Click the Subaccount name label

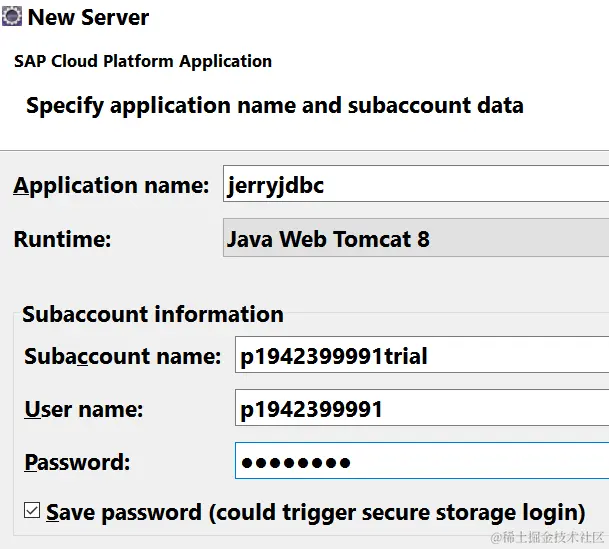[x=122, y=356]
